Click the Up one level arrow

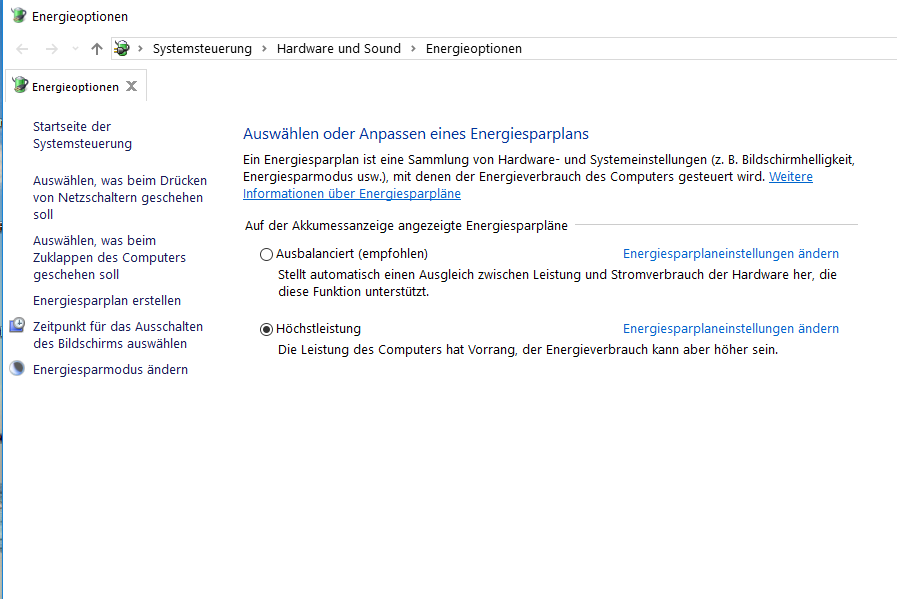click(x=97, y=49)
